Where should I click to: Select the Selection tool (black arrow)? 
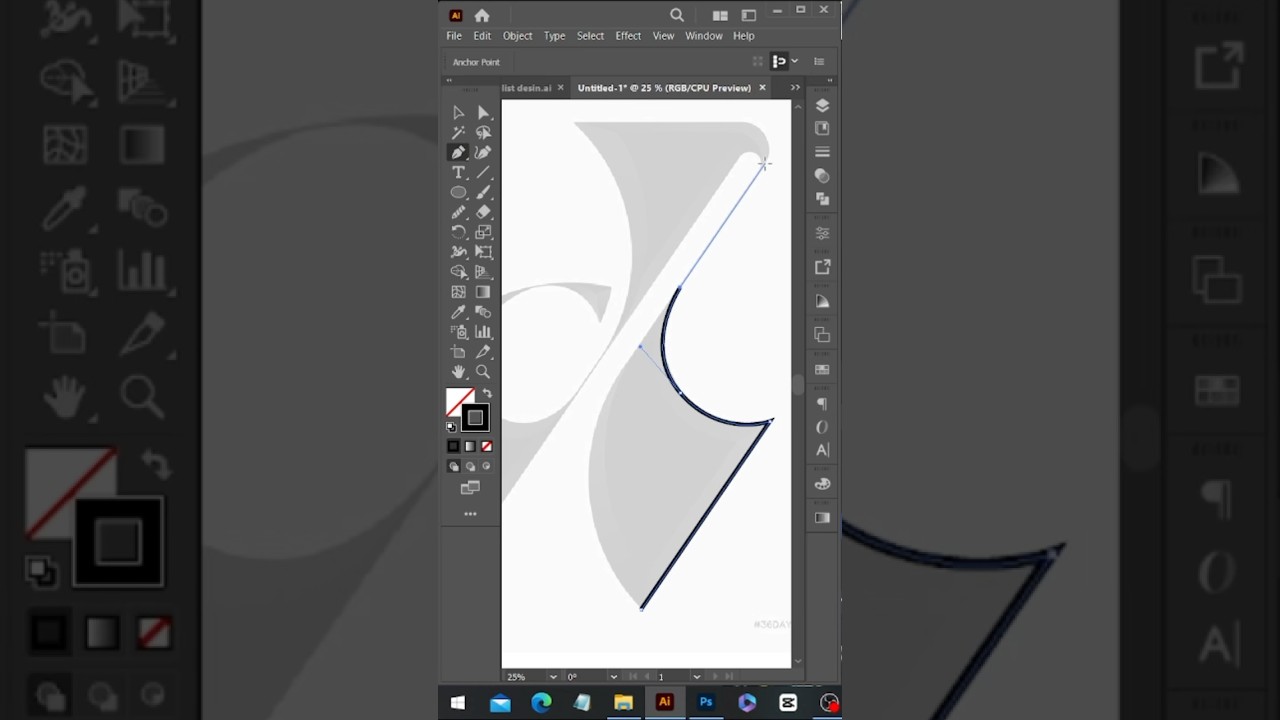click(x=458, y=113)
